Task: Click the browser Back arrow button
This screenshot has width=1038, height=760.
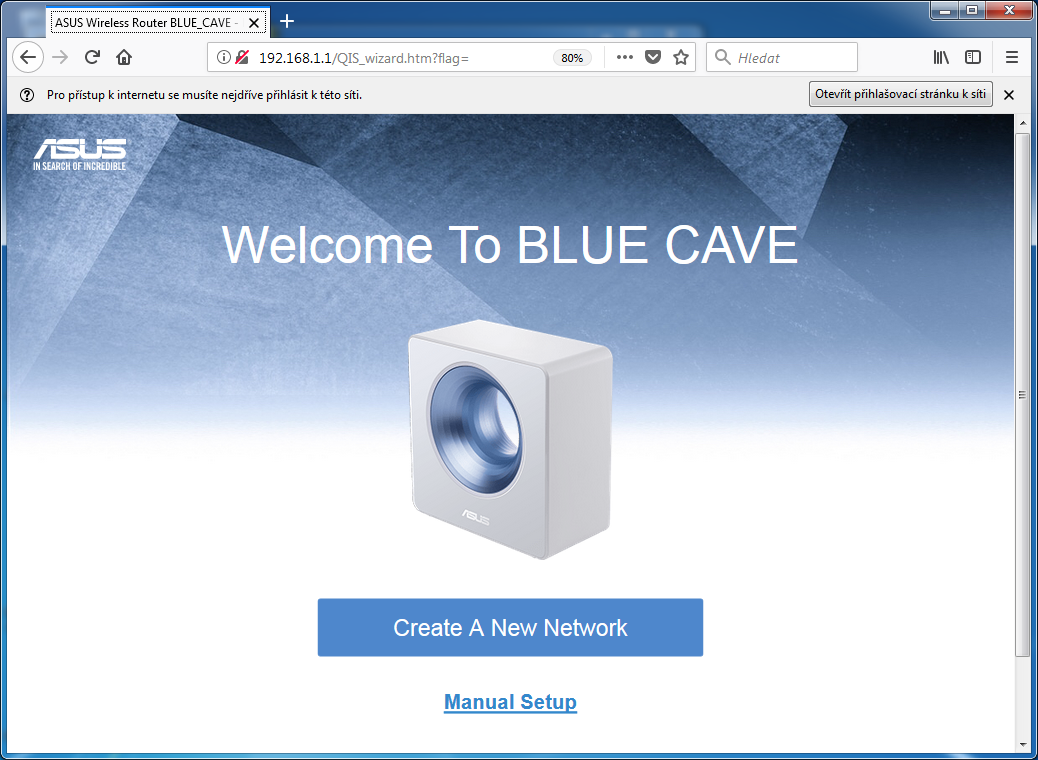Action: click(27, 57)
